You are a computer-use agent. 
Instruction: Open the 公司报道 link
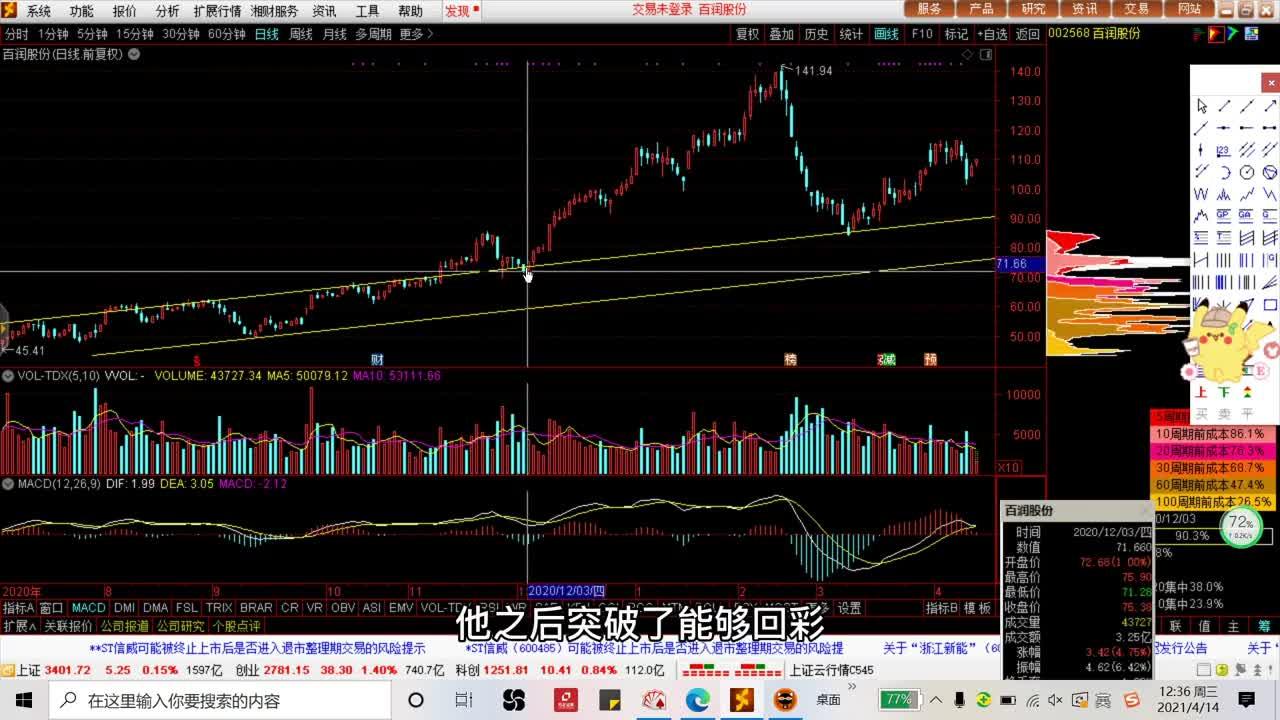(125, 626)
